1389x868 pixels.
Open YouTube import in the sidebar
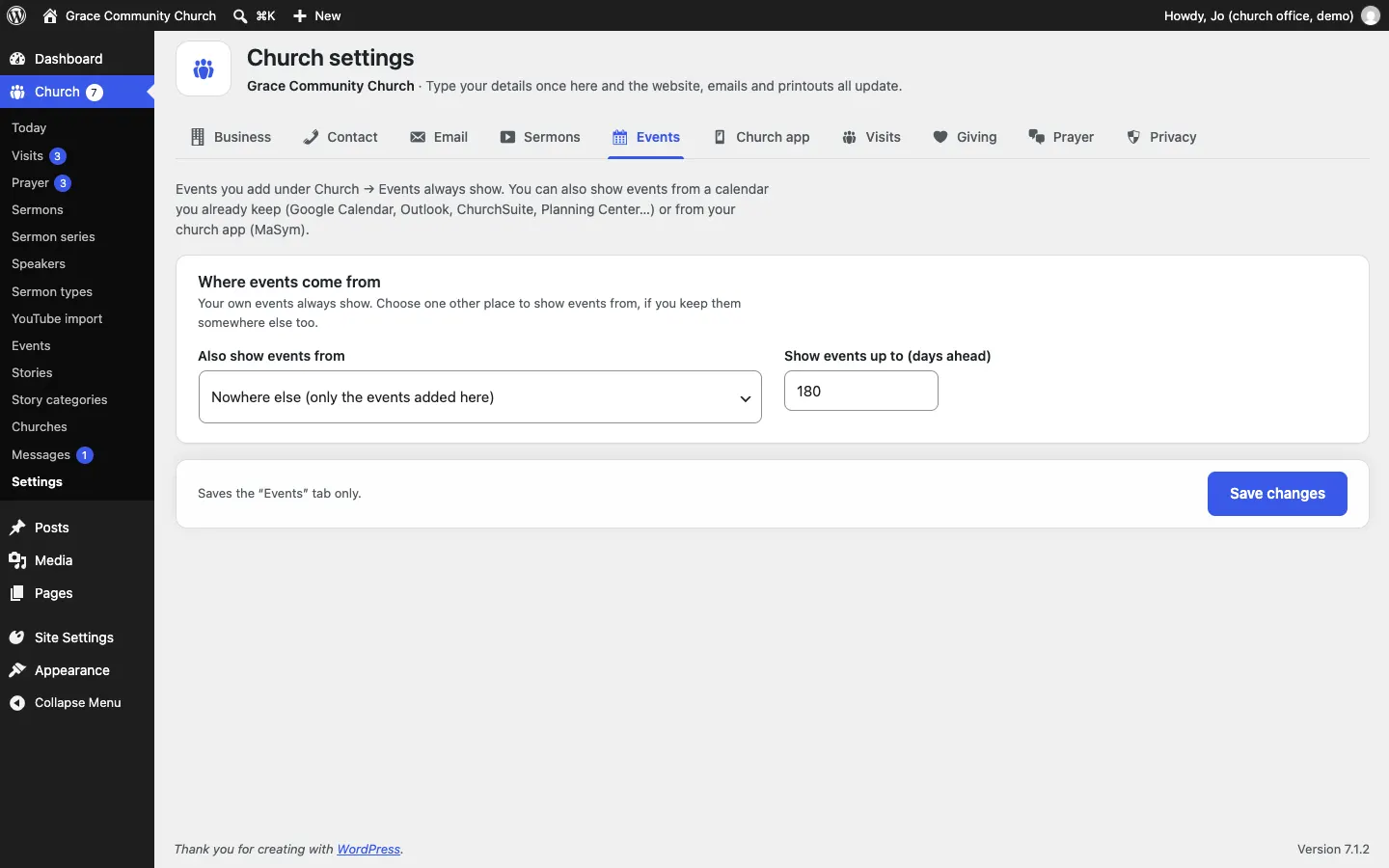pyautogui.click(x=57, y=319)
